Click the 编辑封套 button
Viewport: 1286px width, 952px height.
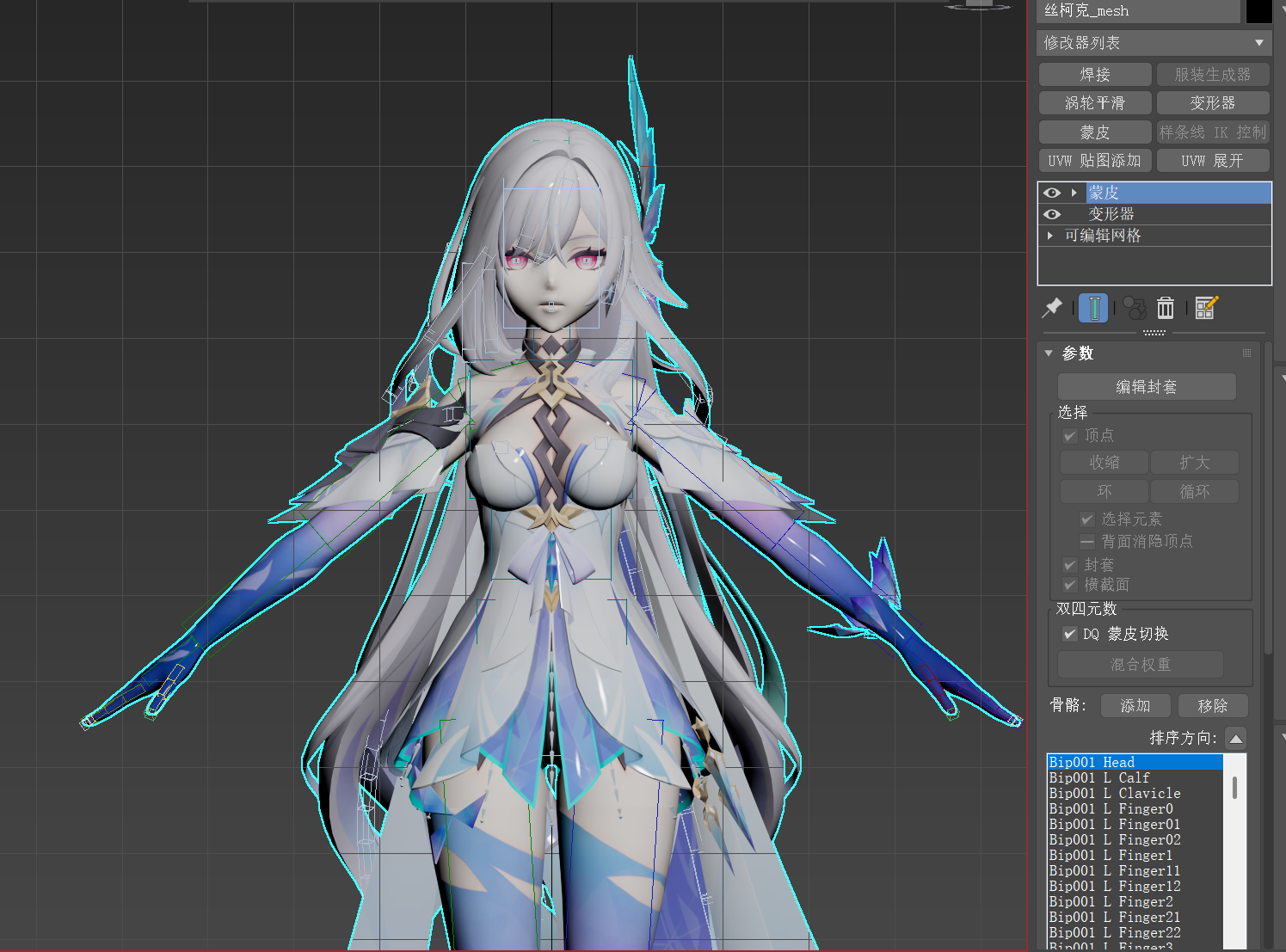point(1146,387)
